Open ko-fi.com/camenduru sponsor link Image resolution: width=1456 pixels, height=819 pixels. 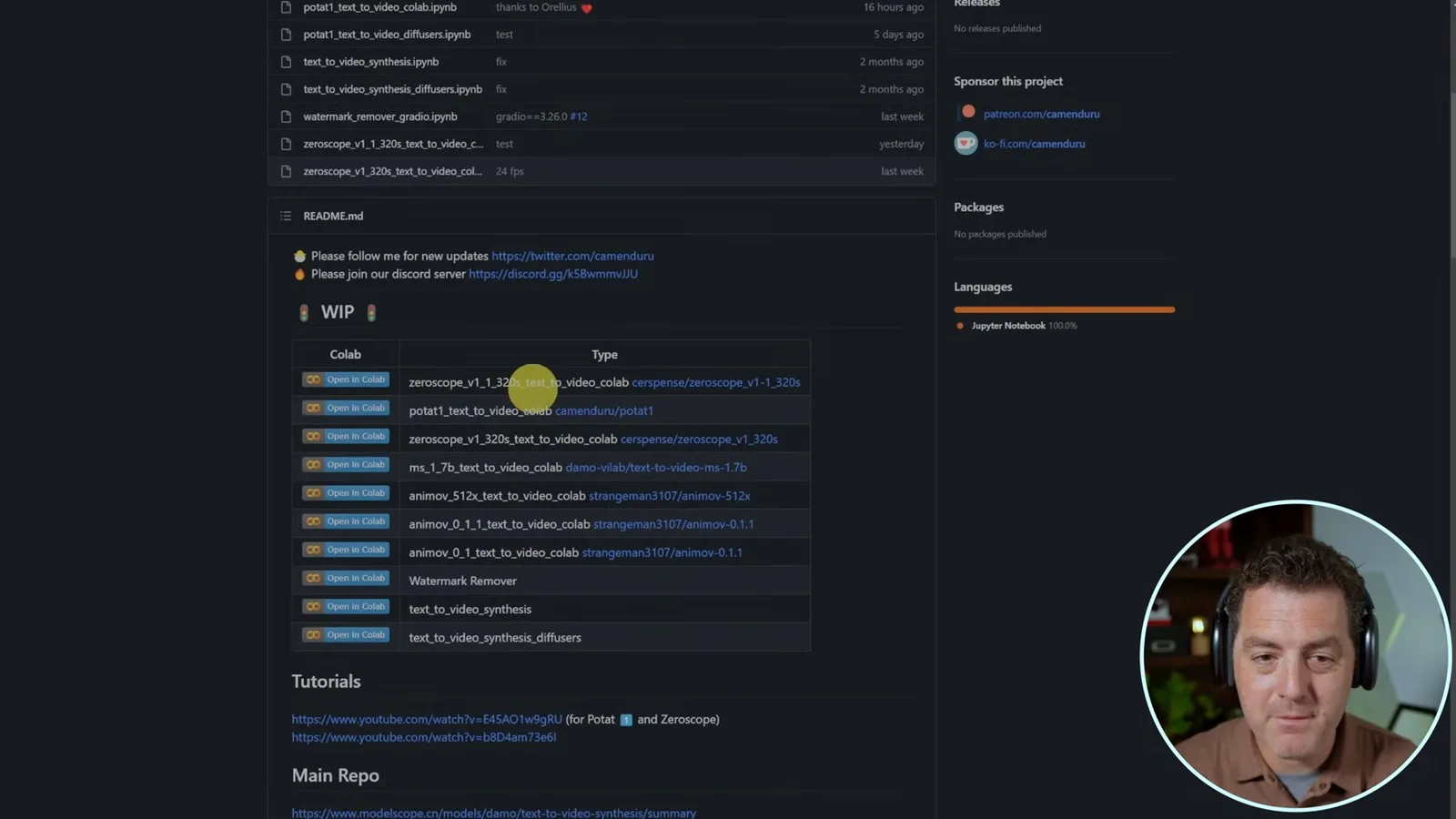tap(1034, 144)
